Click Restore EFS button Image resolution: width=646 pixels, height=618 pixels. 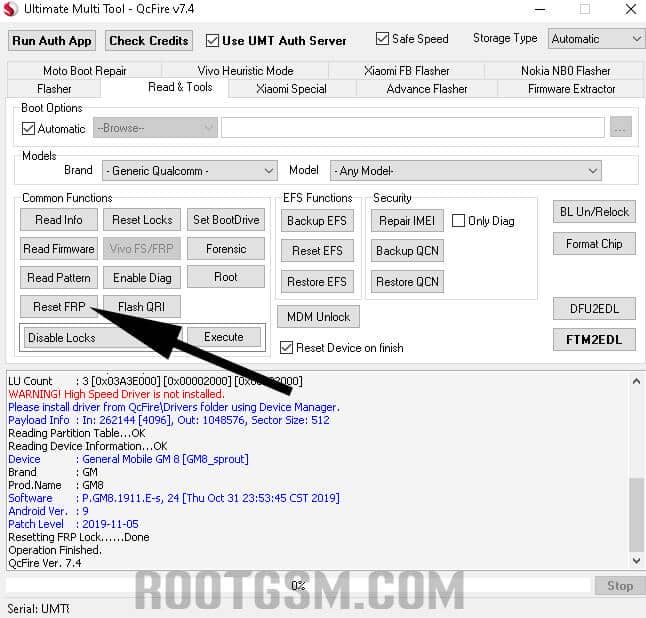(x=317, y=282)
